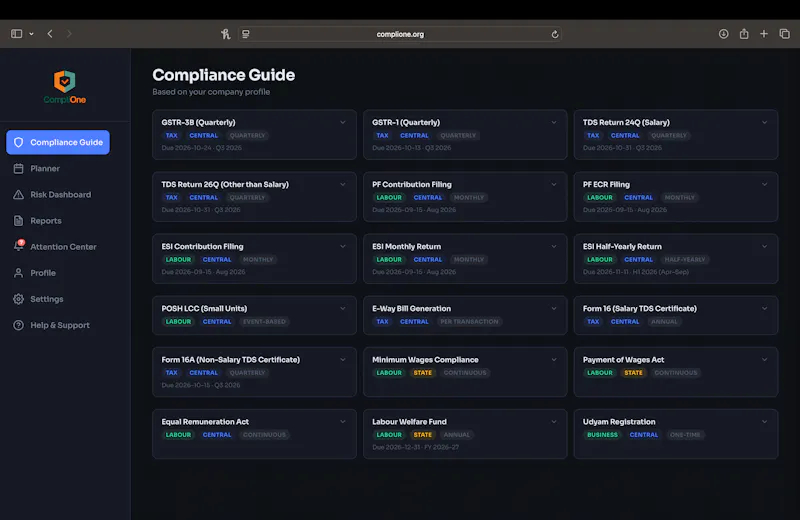Expand the Udyam Registration card
The height and width of the screenshot is (520, 800).
764,422
